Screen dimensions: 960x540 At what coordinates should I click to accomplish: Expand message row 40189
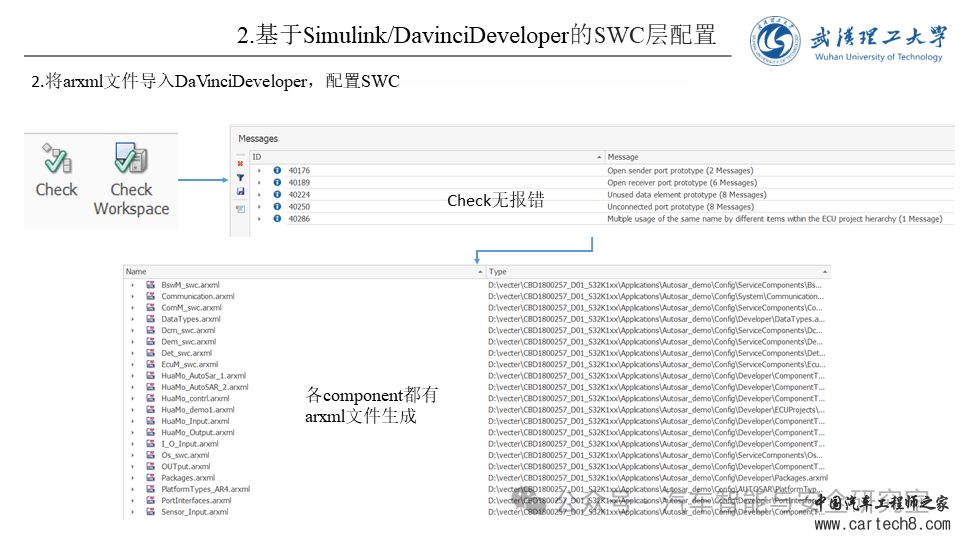[x=259, y=182]
